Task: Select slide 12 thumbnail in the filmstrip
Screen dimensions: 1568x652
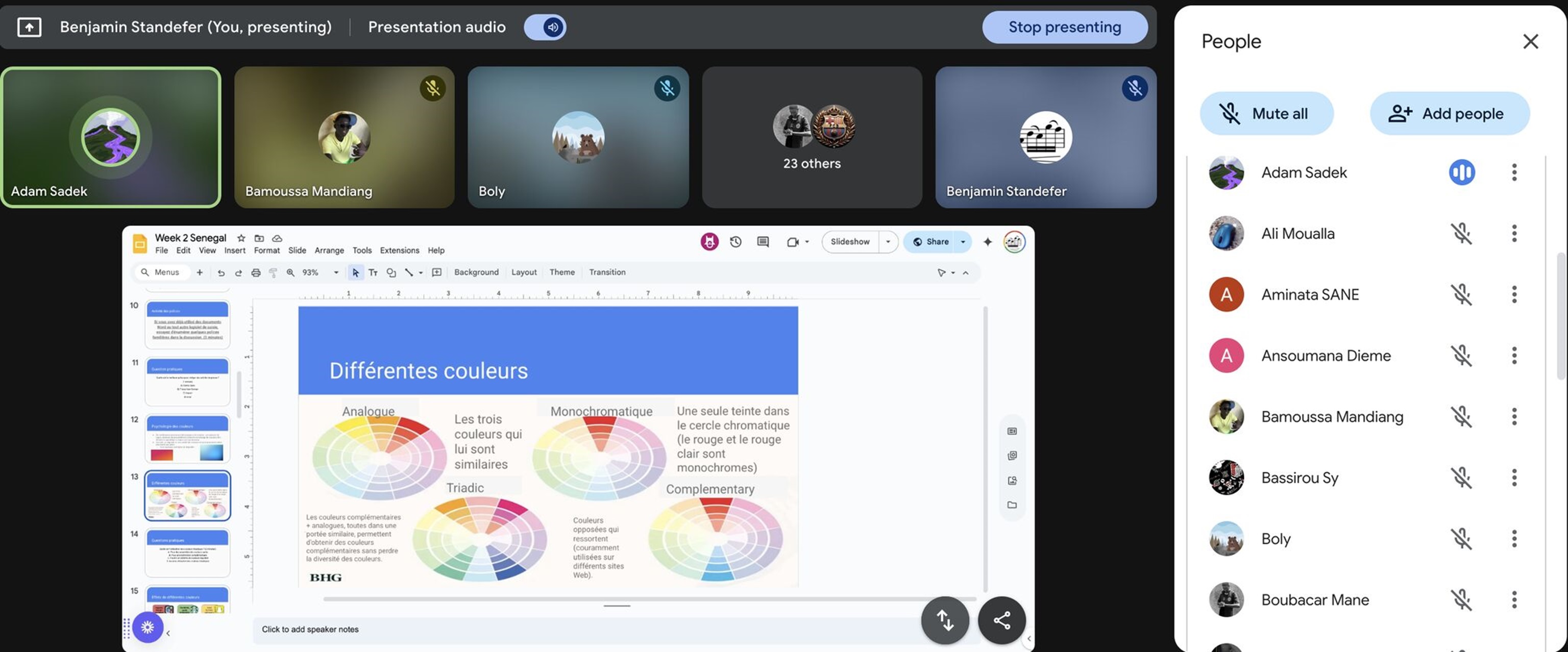Action: coord(187,438)
